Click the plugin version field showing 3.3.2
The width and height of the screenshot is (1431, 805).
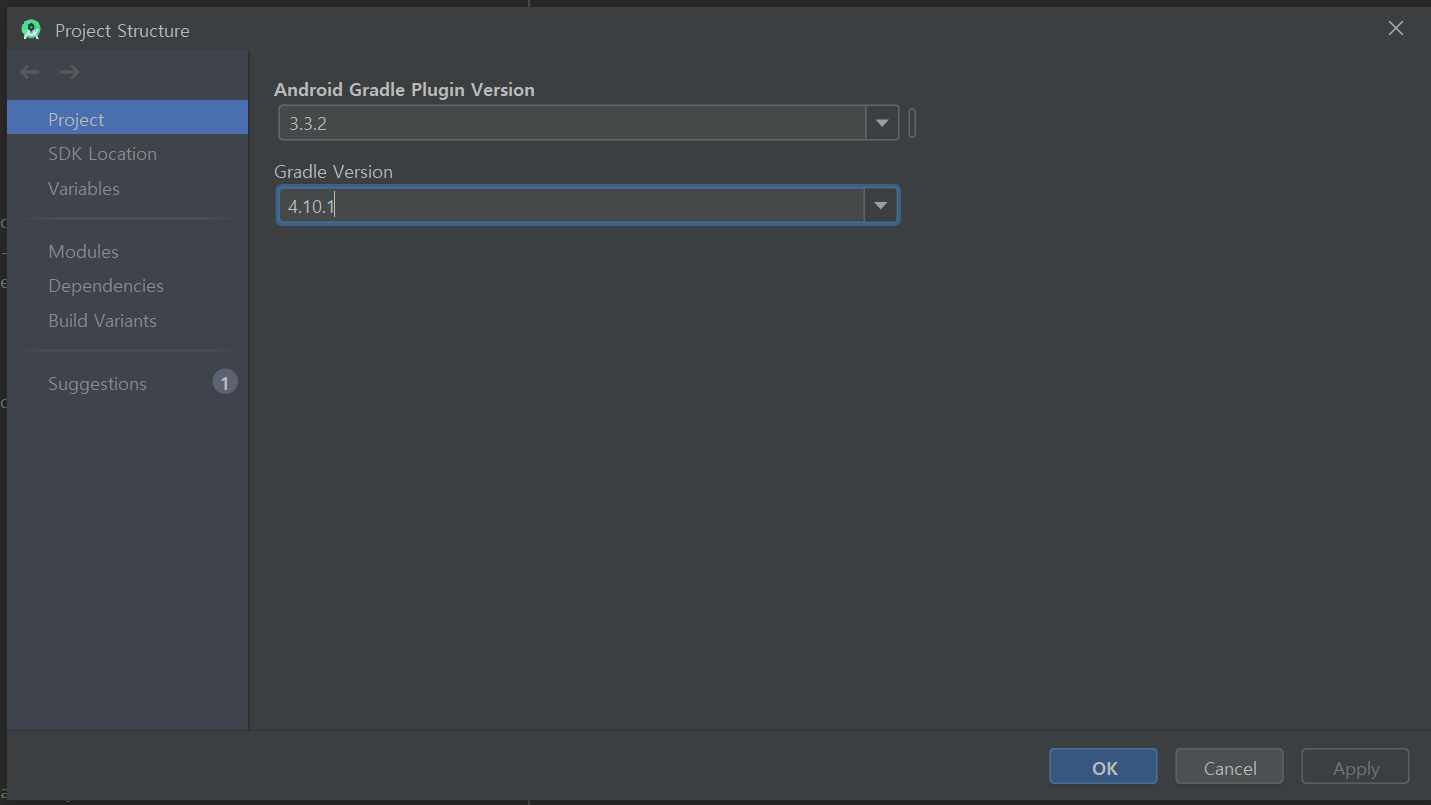click(570, 124)
